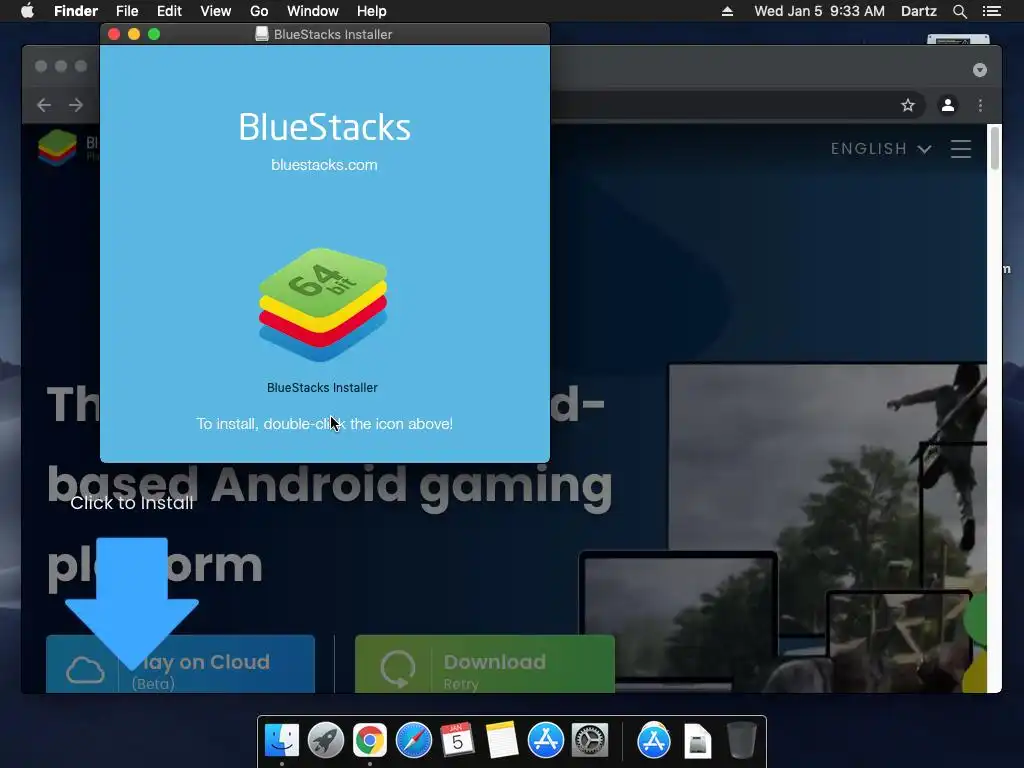This screenshot has height=768, width=1024.
Task: Open the View menu
Action: point(216,11)
